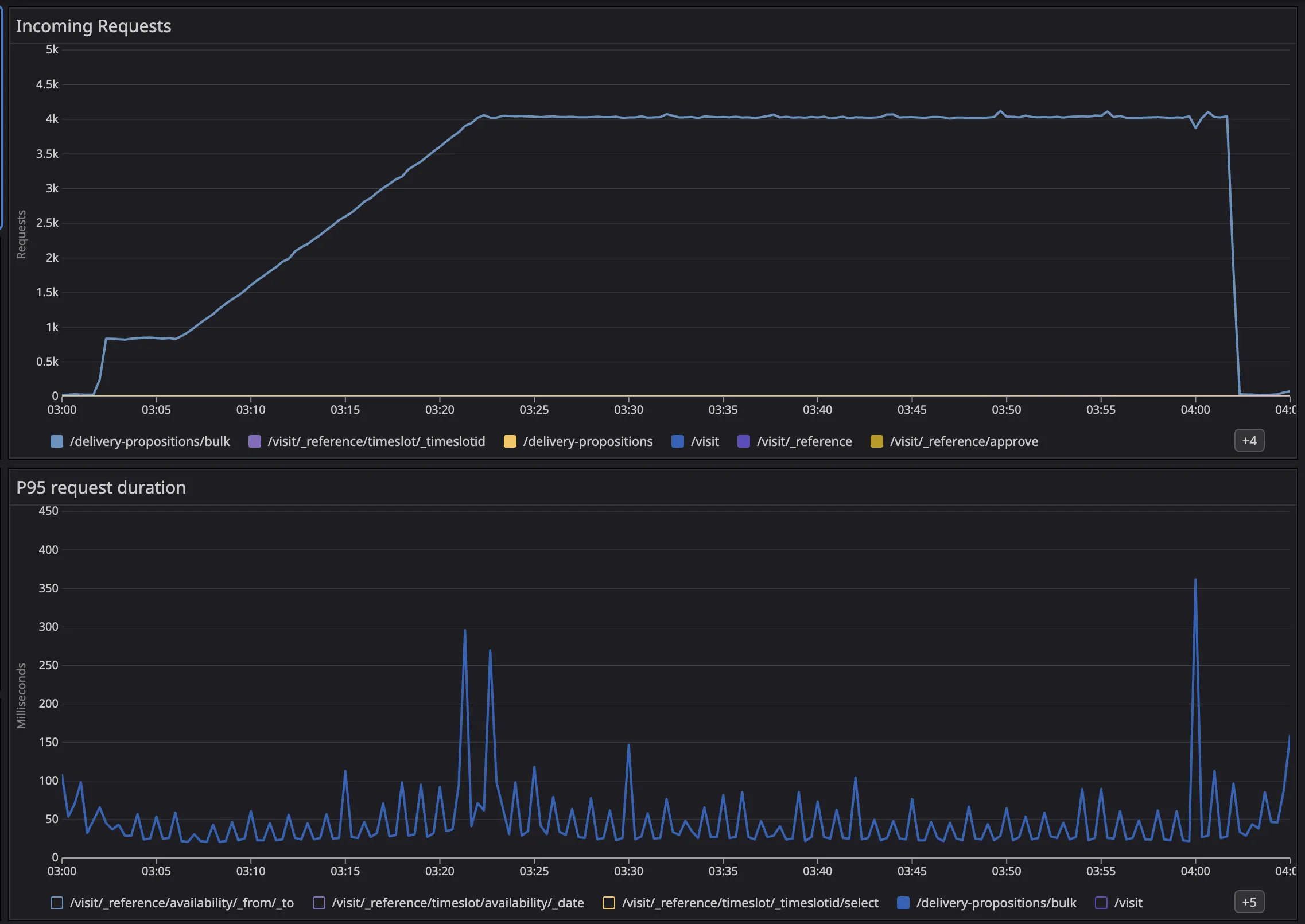Click the blue swatch for /delivery-propositions/bulk in P95 legend

point(904,902)
